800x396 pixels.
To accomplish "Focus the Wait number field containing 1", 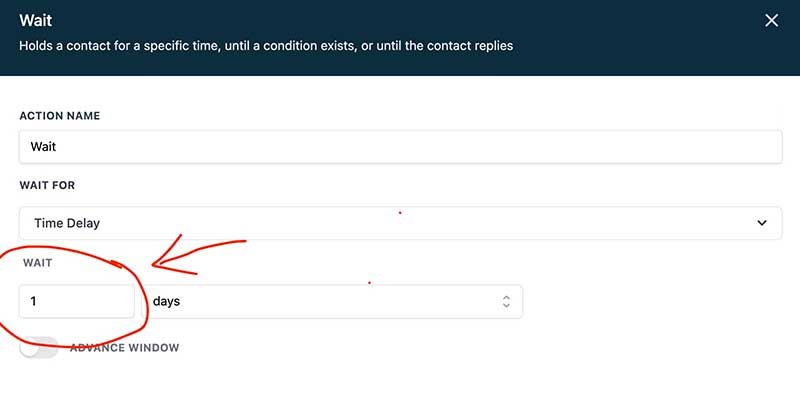I will [x=77, y=301].
